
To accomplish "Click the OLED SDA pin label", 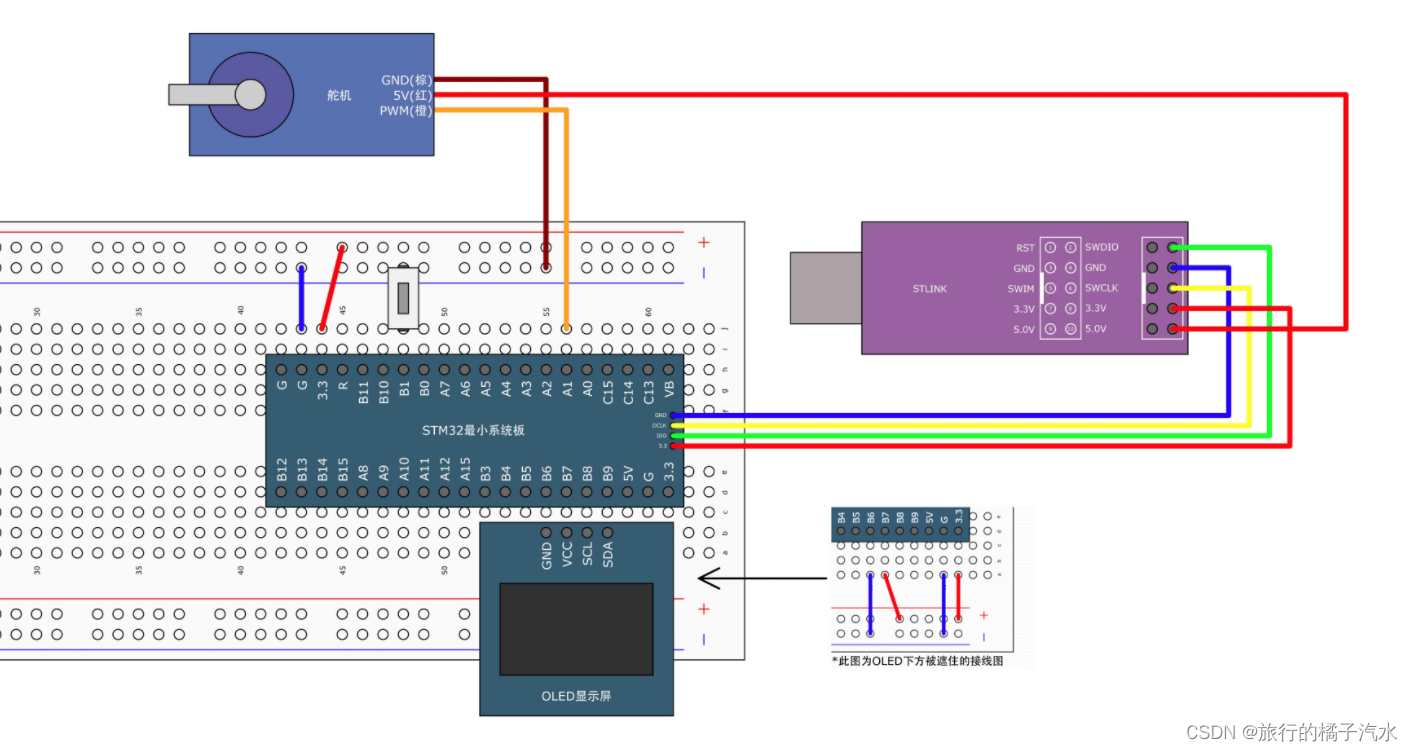I will tap(608, 556).
